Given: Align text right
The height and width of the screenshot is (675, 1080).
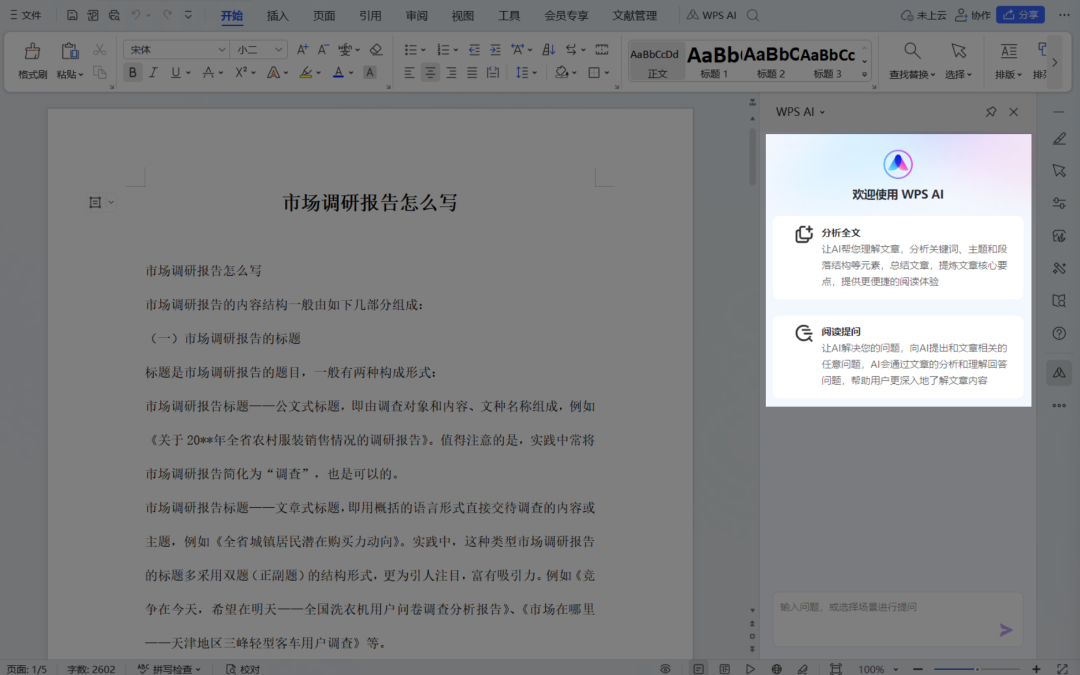Looking at the screenshot, I should (451, 72).
